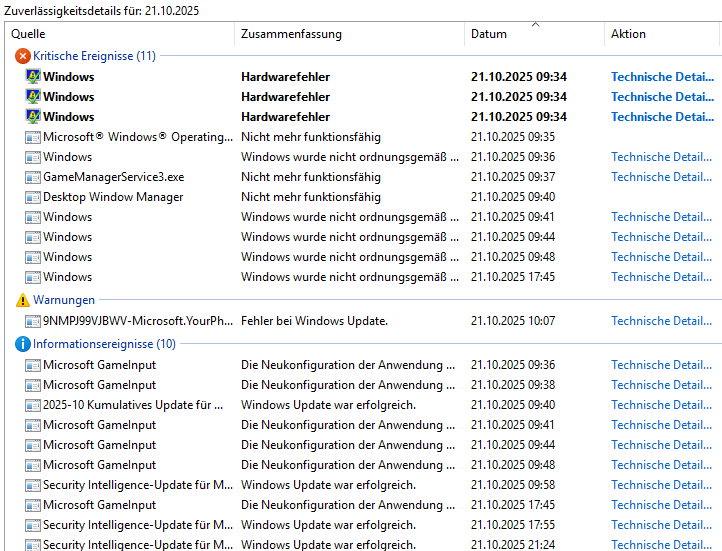
Task: Click the red critical events error icon
Action: coord(23,56)
